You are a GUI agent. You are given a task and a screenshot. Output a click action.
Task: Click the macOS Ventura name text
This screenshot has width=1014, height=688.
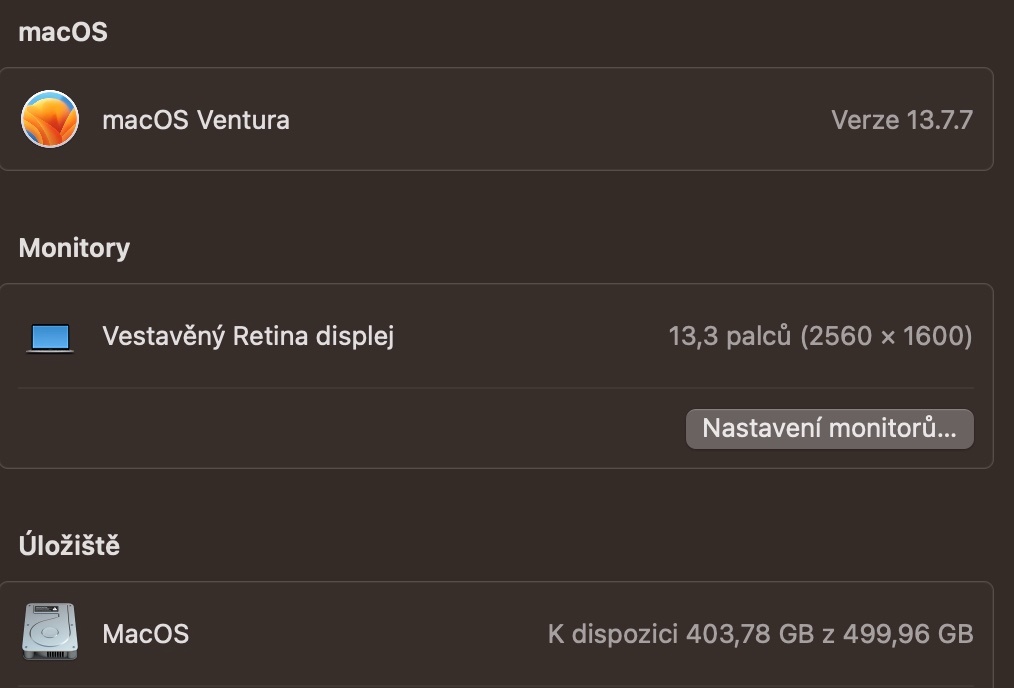tap(196, 120)
